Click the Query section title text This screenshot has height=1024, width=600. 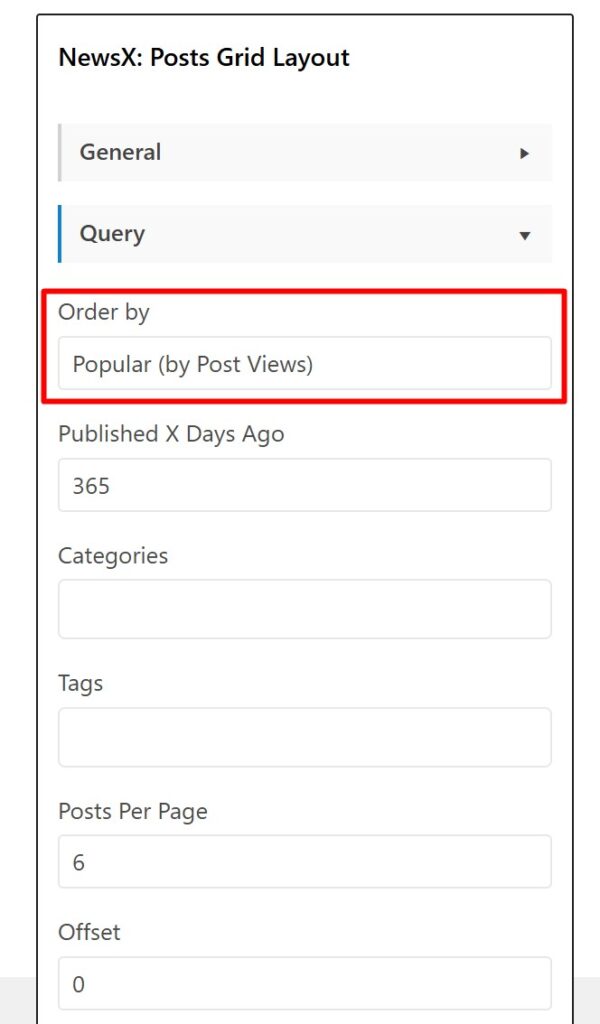tap(112, 234)
